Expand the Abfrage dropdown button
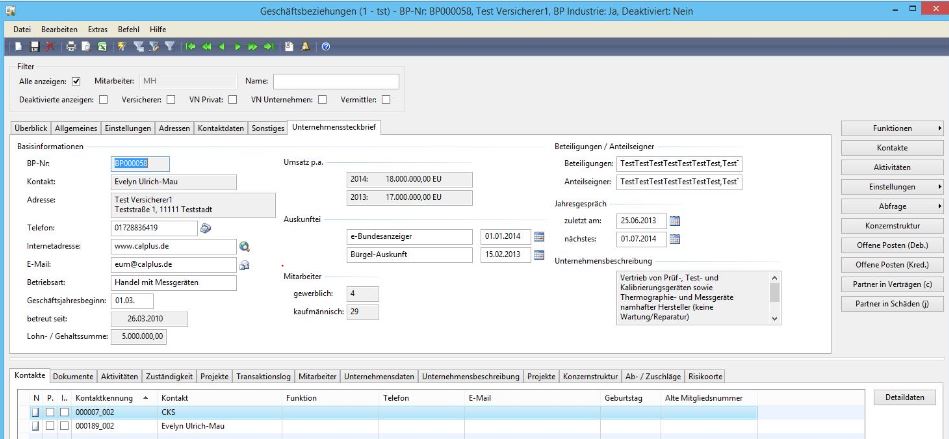Image resolution: width=949 pixels, height=439 pixels. tap(892, 206)
